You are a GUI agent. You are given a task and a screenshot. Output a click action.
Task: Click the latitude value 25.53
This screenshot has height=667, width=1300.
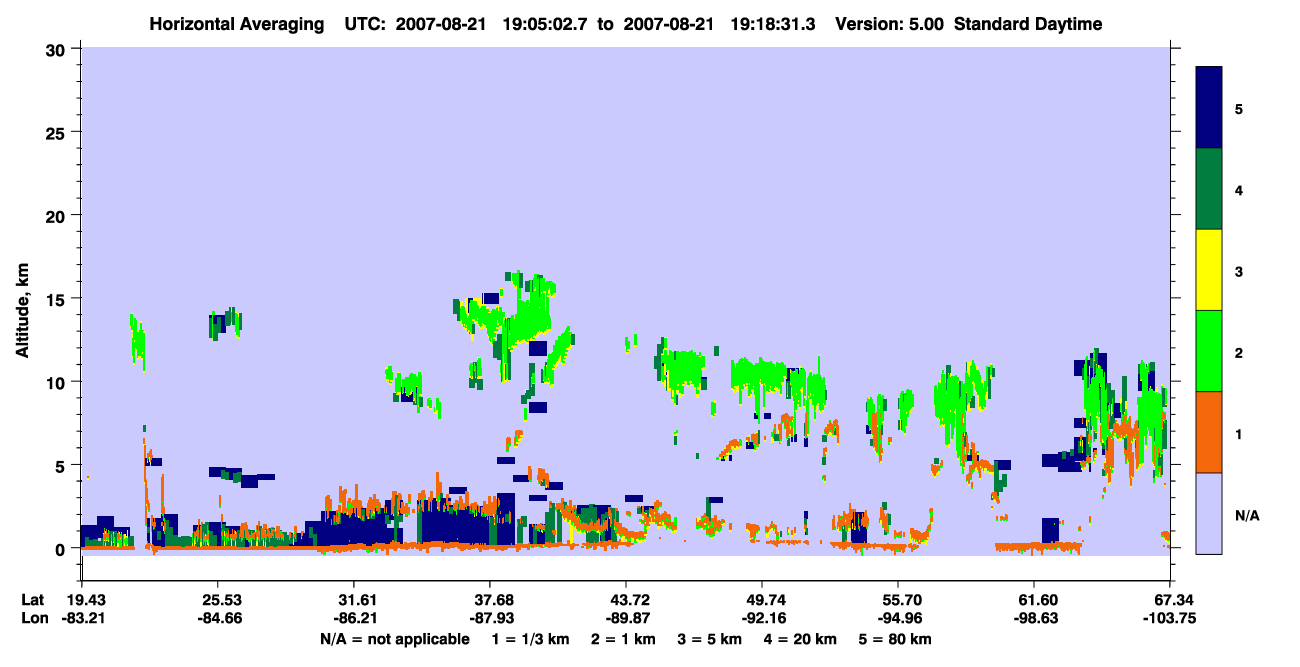[x=218, y=600]
